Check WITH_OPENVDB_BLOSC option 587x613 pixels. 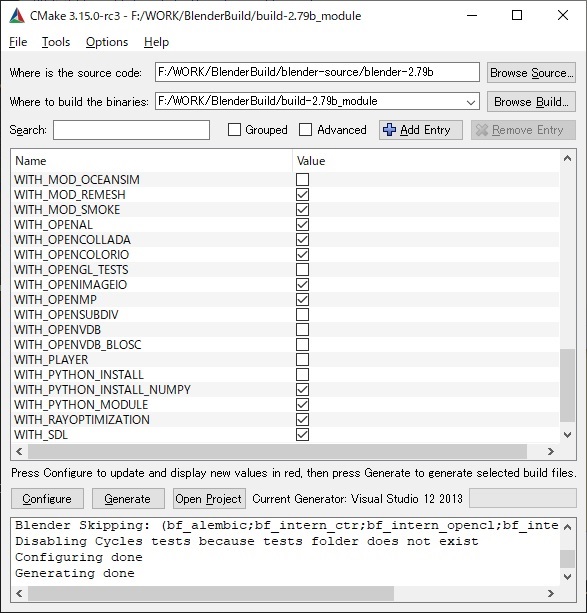click(302, 344)
